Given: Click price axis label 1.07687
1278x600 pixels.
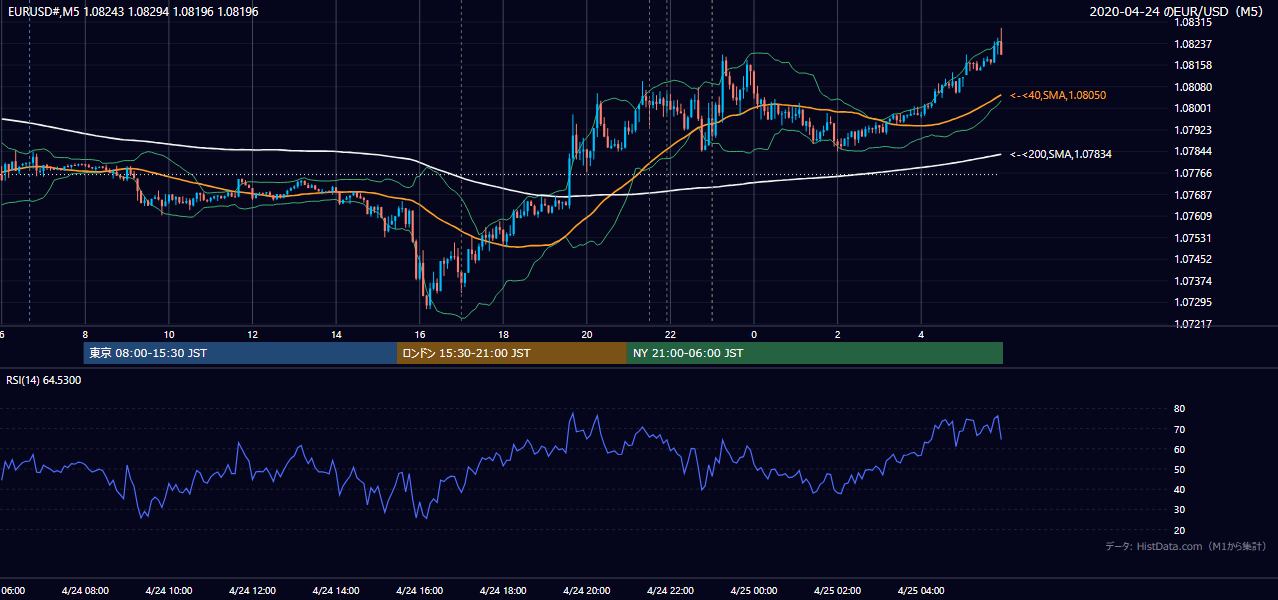Looking at the screenshot, I should [x=1194, y=195].
